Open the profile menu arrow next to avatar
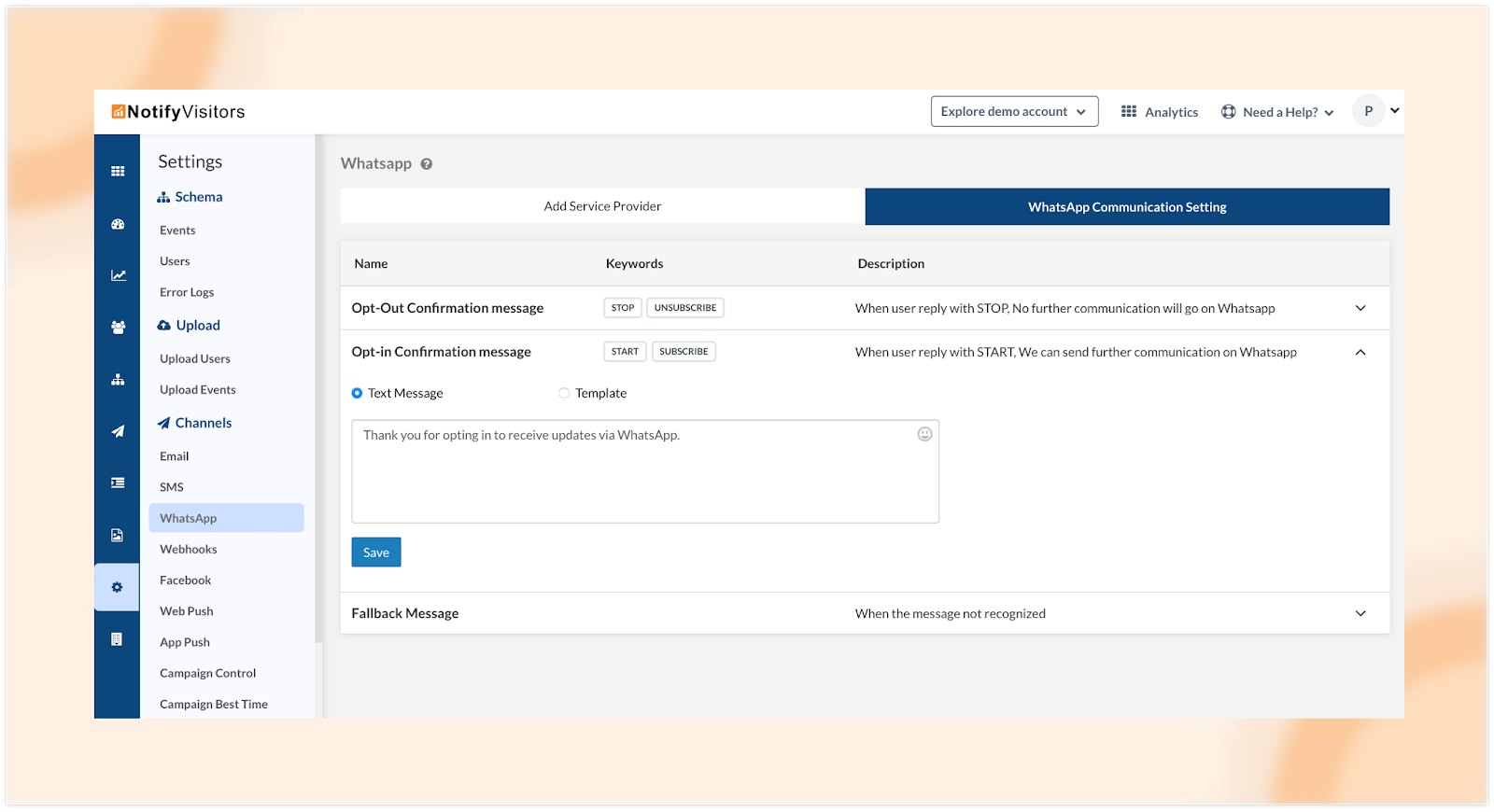Image resolution: width=1494 pixels, height=812 pixels. pyautogui.click(x=1395, y=110)
